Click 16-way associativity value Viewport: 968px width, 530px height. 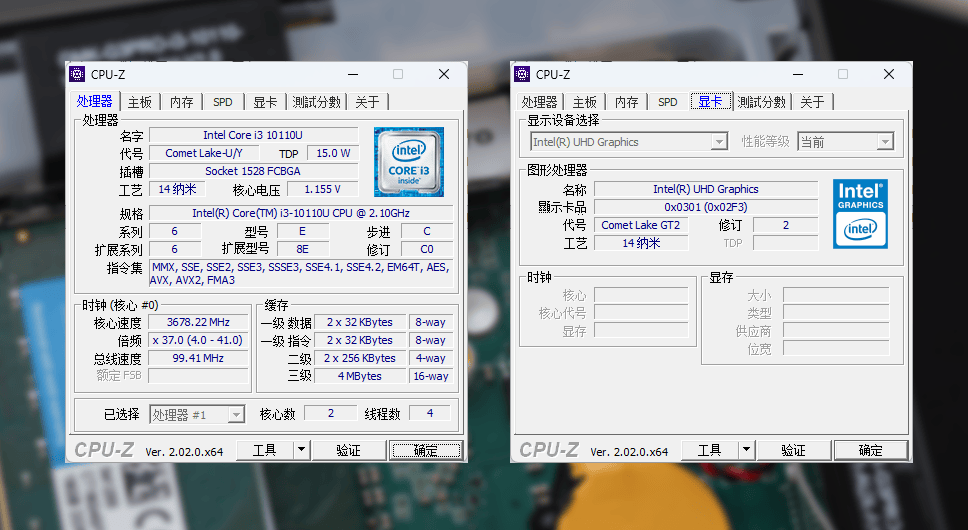pyautogui.click(x=431, y=376)
